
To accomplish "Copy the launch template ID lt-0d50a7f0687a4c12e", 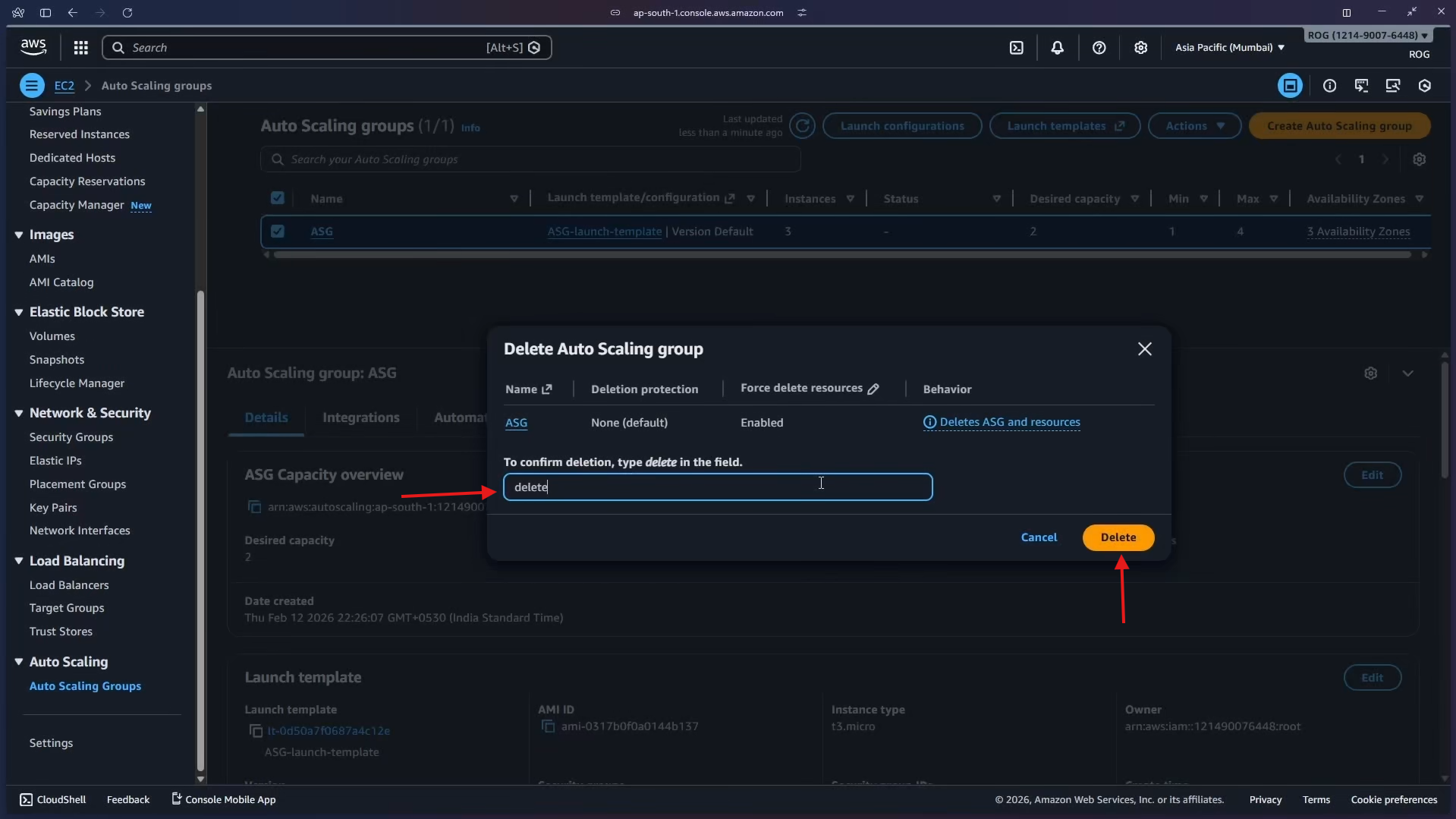I will click(x=256, y=731).
